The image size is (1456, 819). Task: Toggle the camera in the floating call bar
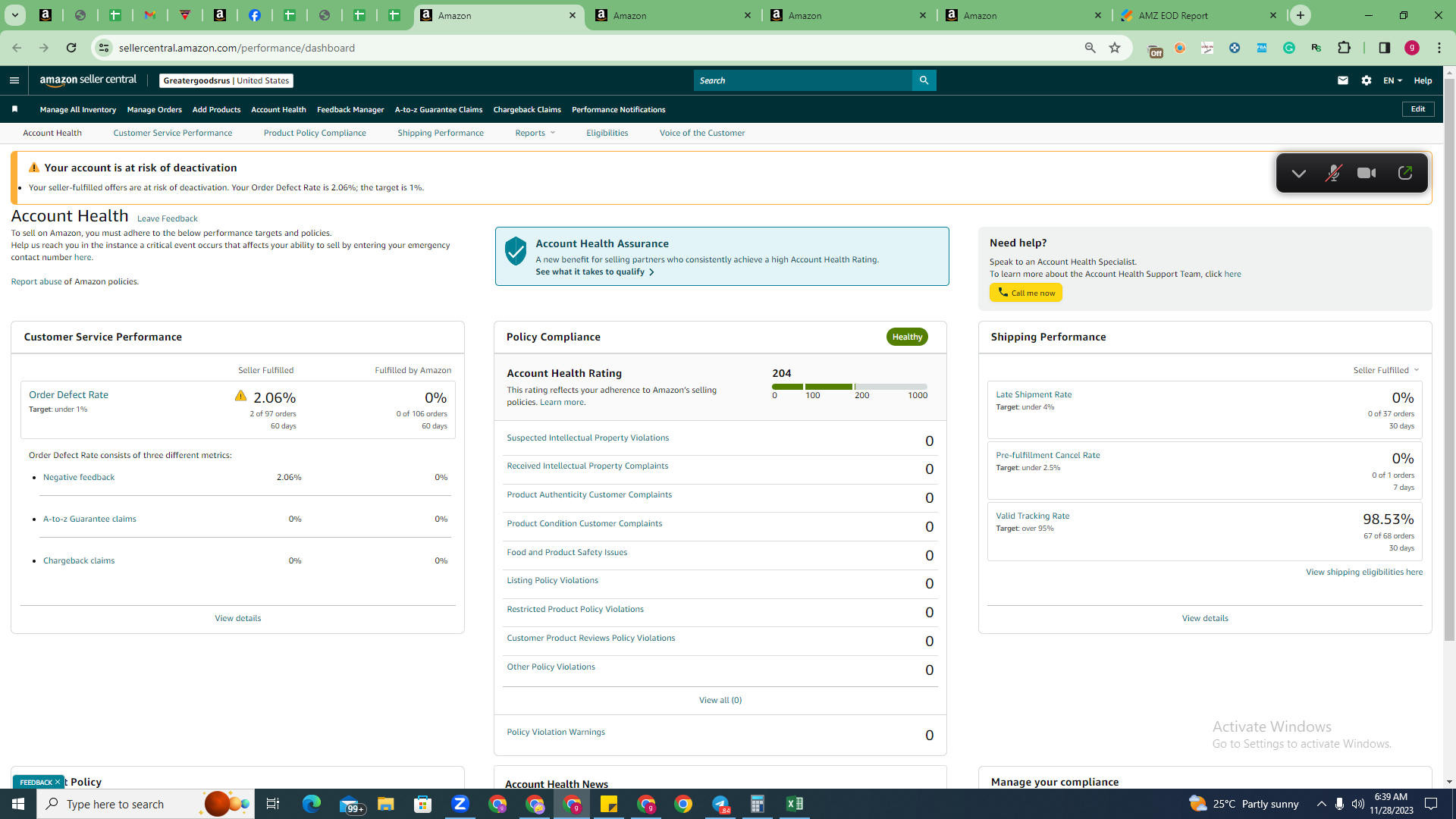1367,173
